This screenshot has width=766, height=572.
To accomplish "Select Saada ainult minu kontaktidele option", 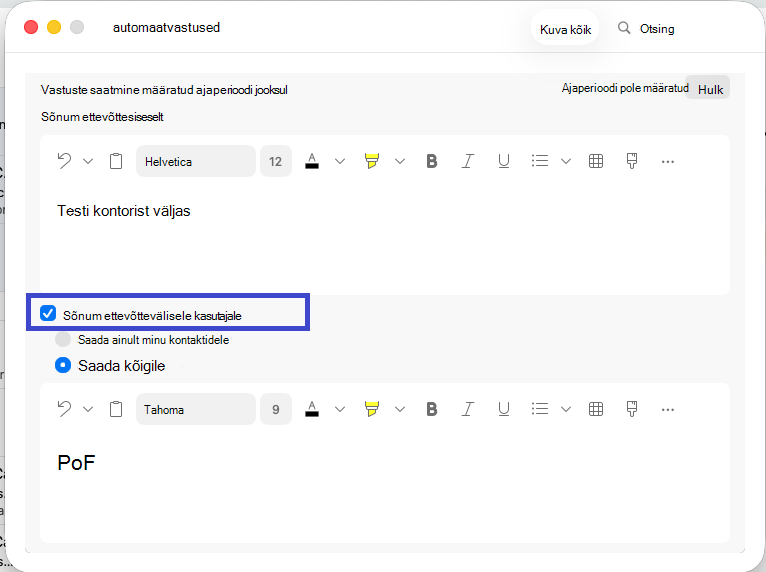I will point(63,339).
